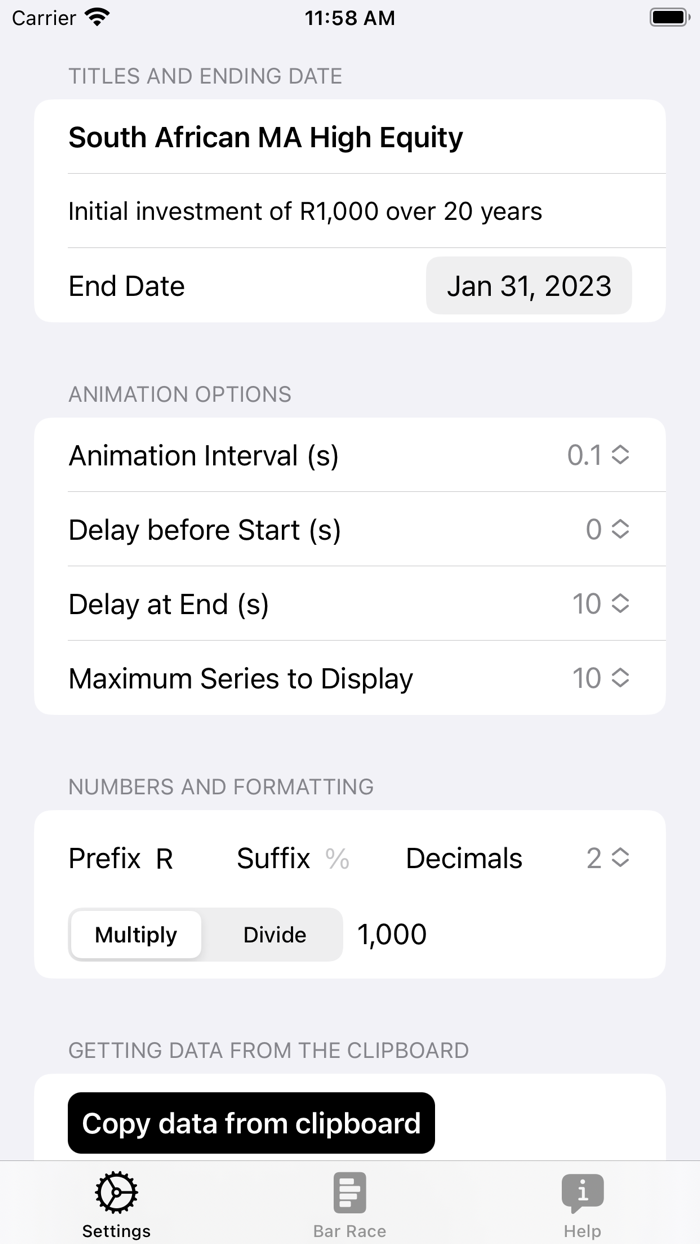Viewport: 700px width, 1244px height.
Task: Tap the Prefix field containing R
Action: click(x=165, y=859)
